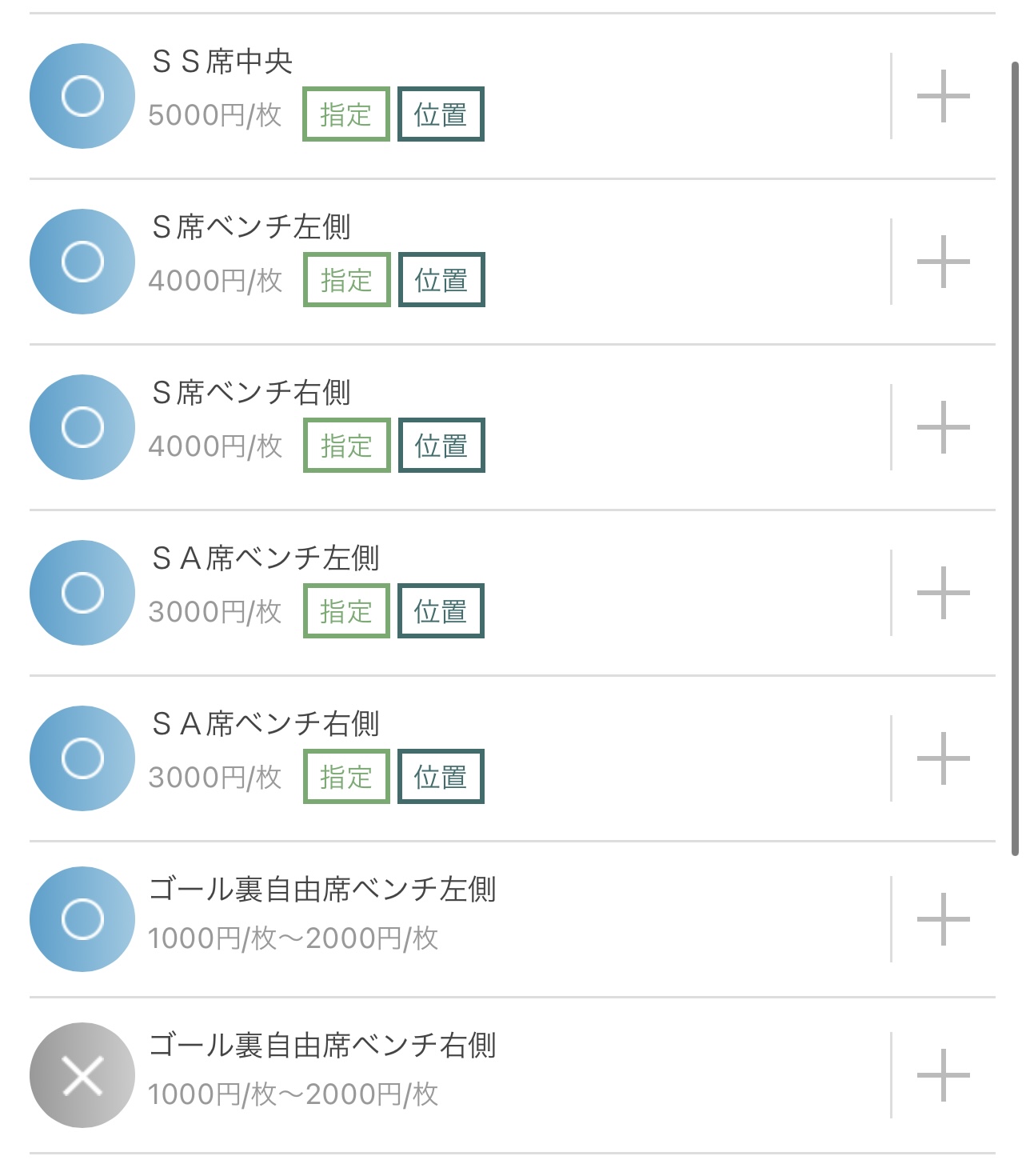Click the 位置 button for ＳＳ席中央
The image size is (1026, 1176).
click(x=441, y=114)
